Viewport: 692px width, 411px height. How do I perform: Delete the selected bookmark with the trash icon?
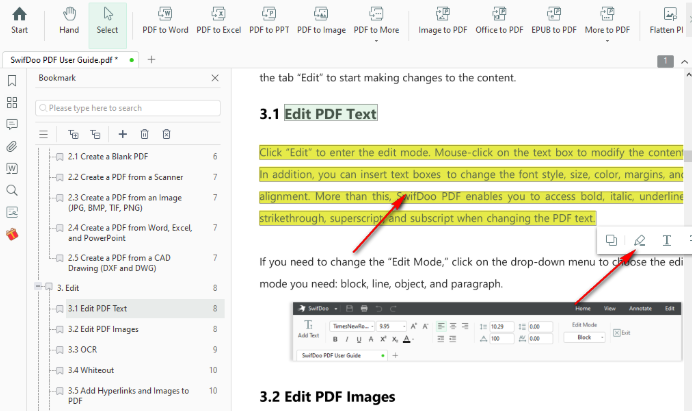(x=144, y=134)
